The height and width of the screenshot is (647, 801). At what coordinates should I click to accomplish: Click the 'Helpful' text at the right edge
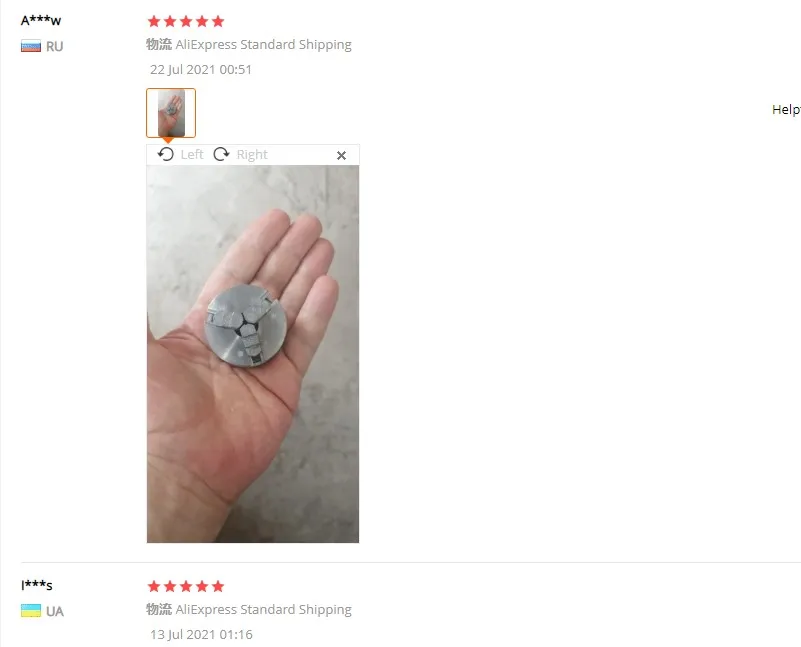click(x=786, y=109)
